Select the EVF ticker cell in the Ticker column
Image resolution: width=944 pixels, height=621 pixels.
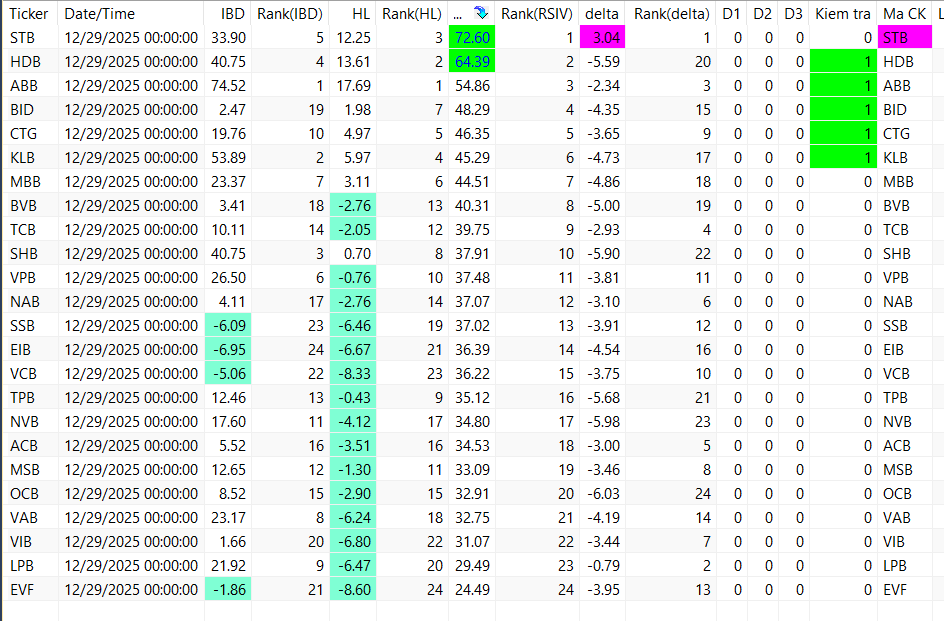click(x=30, y=590)
